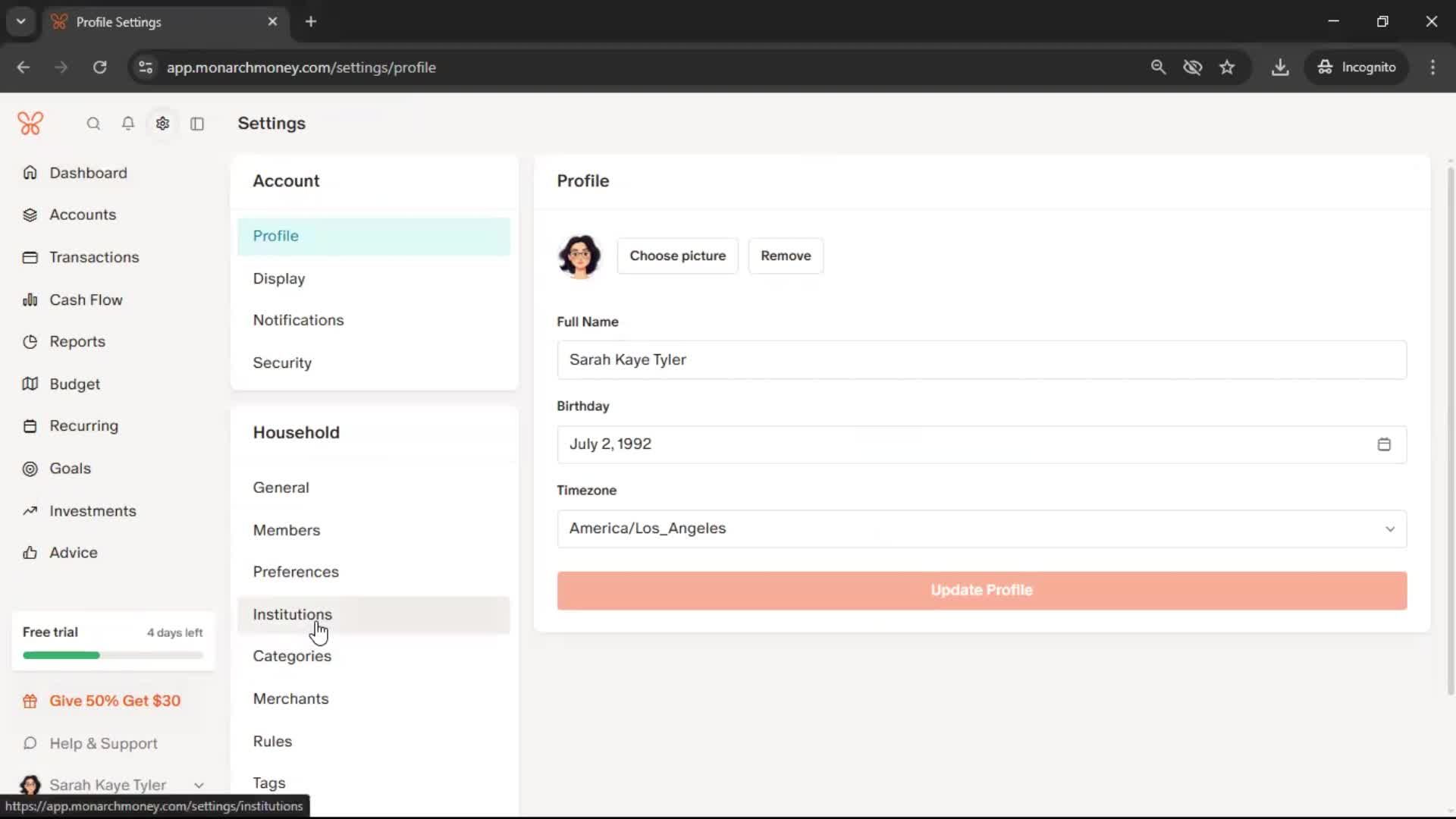Expand the Timezone dropdown
This screenshot has width=1456, height=819.
tap(981, 529)
